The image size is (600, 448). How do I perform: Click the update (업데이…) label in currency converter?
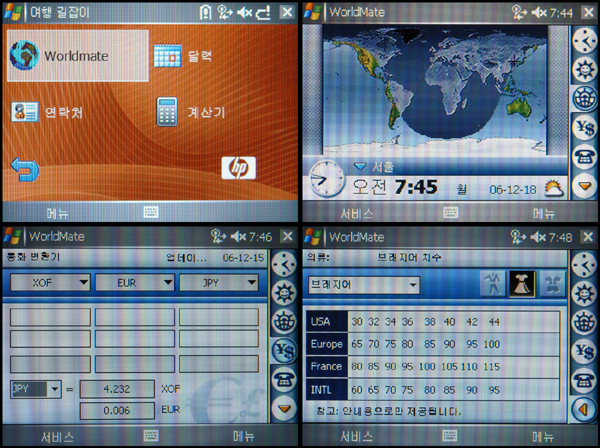[x=186, y=258]
